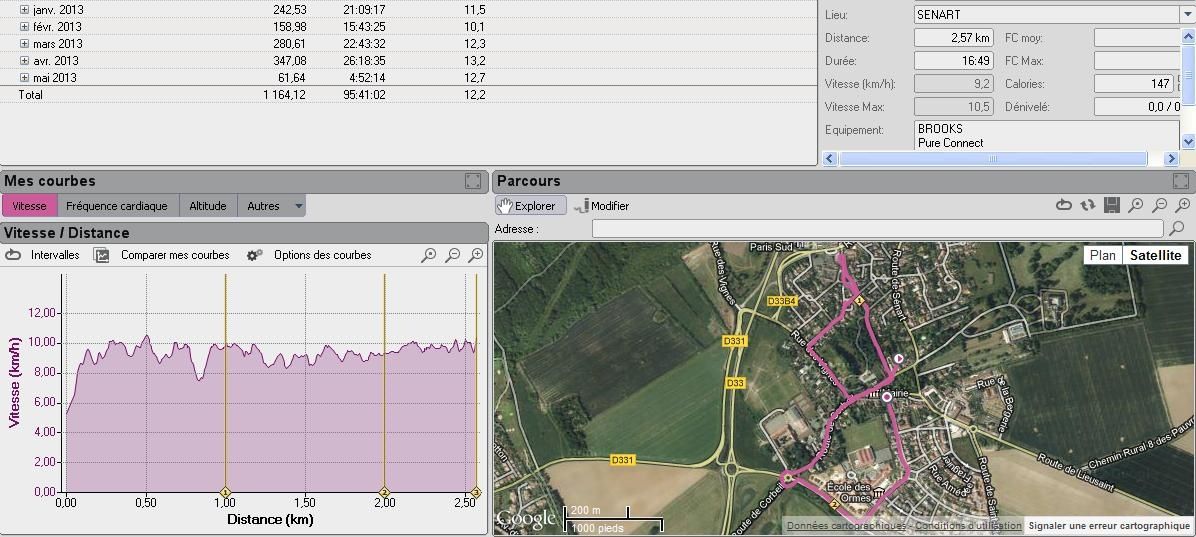Image resolution: width=1196 pixels, height=537 pixels.
Task: Zoom out on the speed chart
Action: point(452,256)
